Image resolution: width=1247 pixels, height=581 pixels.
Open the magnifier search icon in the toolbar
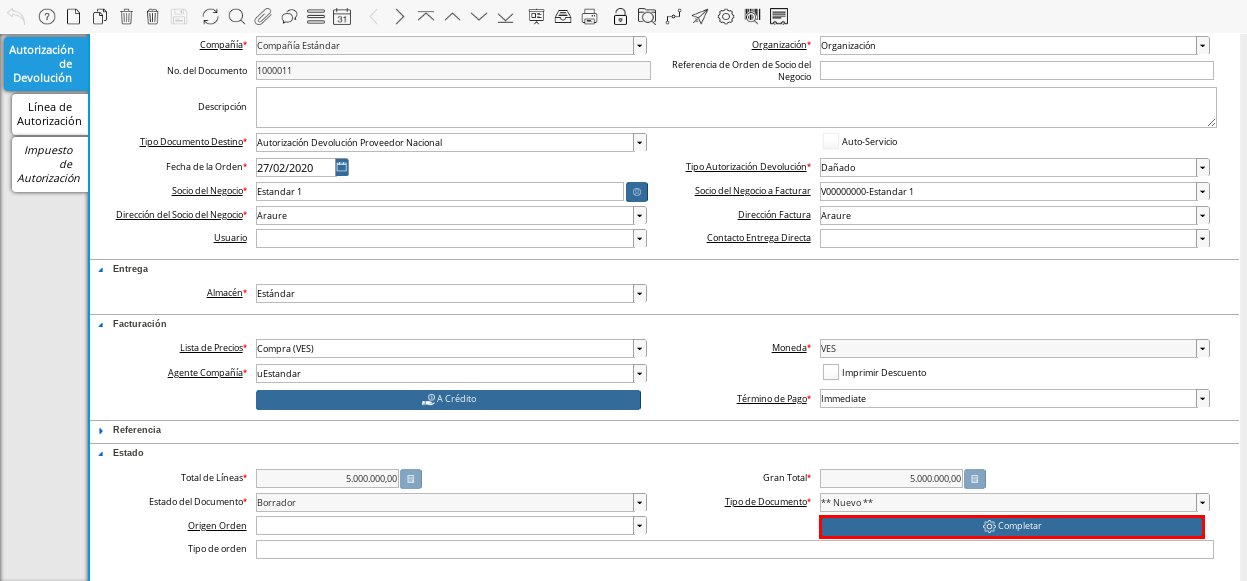tap(236, 16)
